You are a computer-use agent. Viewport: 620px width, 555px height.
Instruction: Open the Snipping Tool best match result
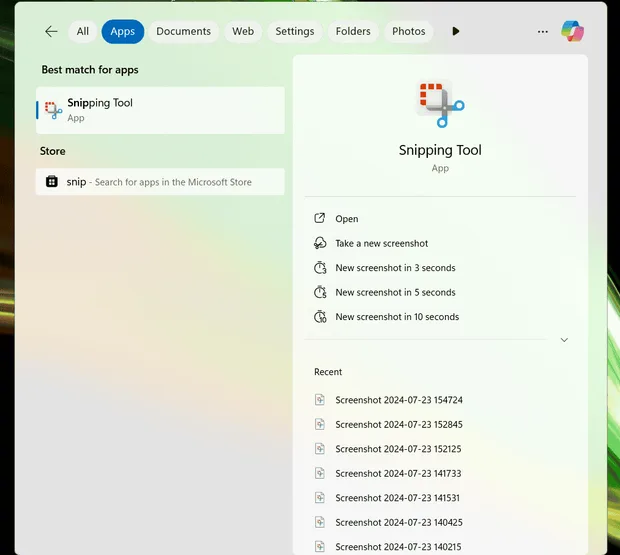point(160,110)
